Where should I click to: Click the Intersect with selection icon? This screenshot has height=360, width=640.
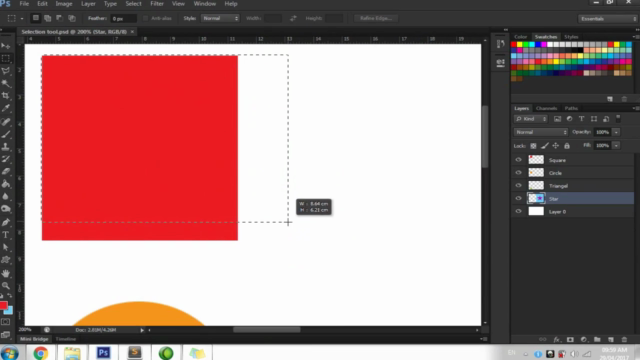coord(72,18)
